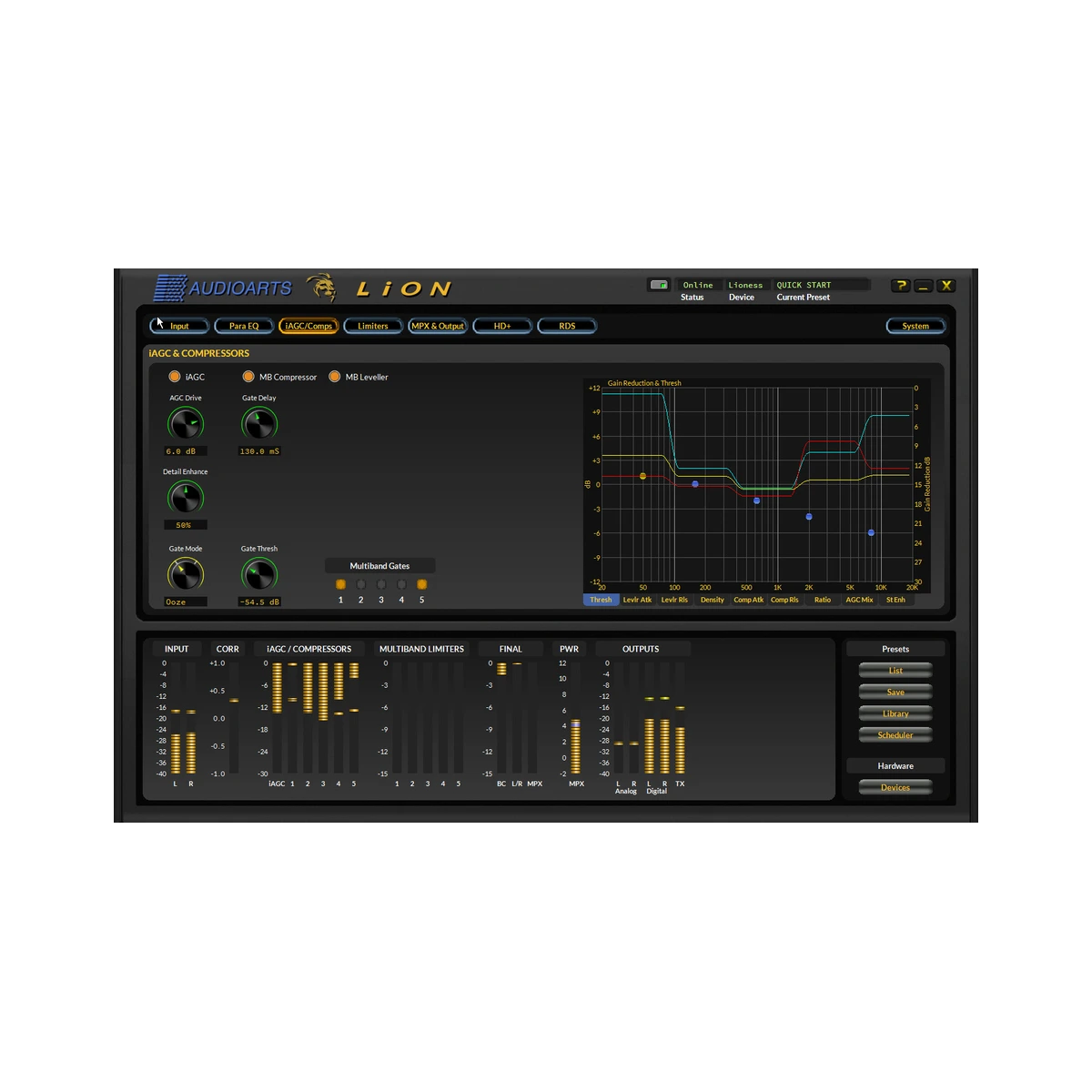Open the HD+ tab
Screen dimensions: 1092x1092
pyautogui.click(x=502, y=326)
